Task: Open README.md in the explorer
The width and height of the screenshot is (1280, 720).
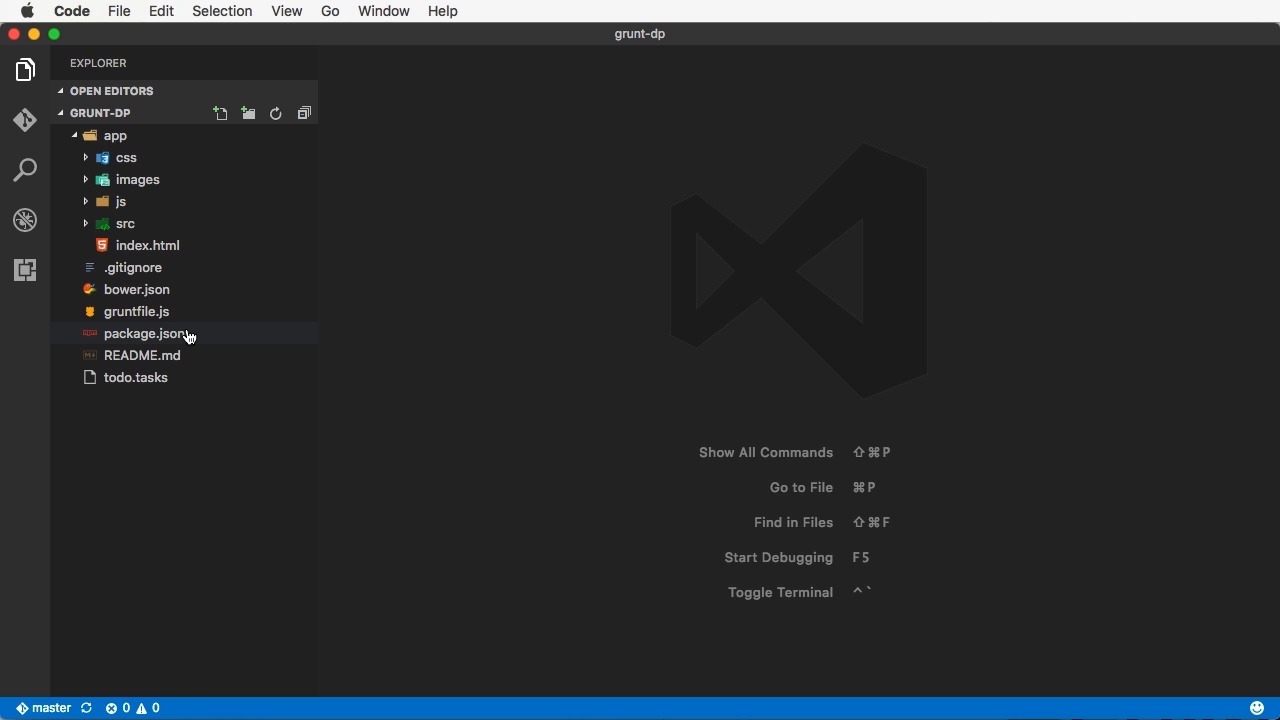Action: click(142, 355)
